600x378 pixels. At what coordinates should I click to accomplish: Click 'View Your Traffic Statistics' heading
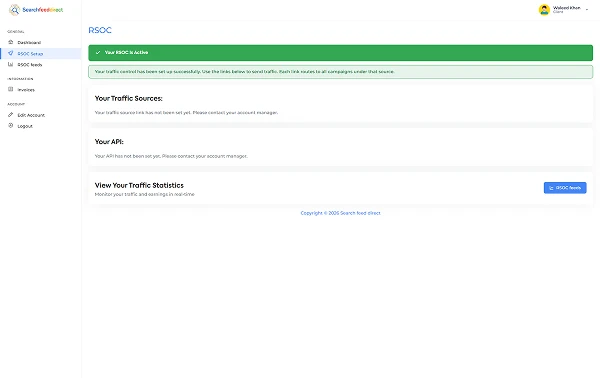(139, 185)
